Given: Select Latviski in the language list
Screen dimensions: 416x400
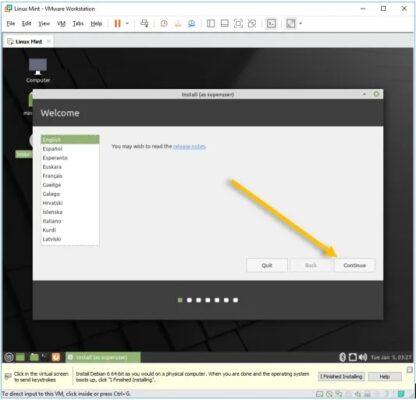Looking at the screenshot, I should coord(70,239).
